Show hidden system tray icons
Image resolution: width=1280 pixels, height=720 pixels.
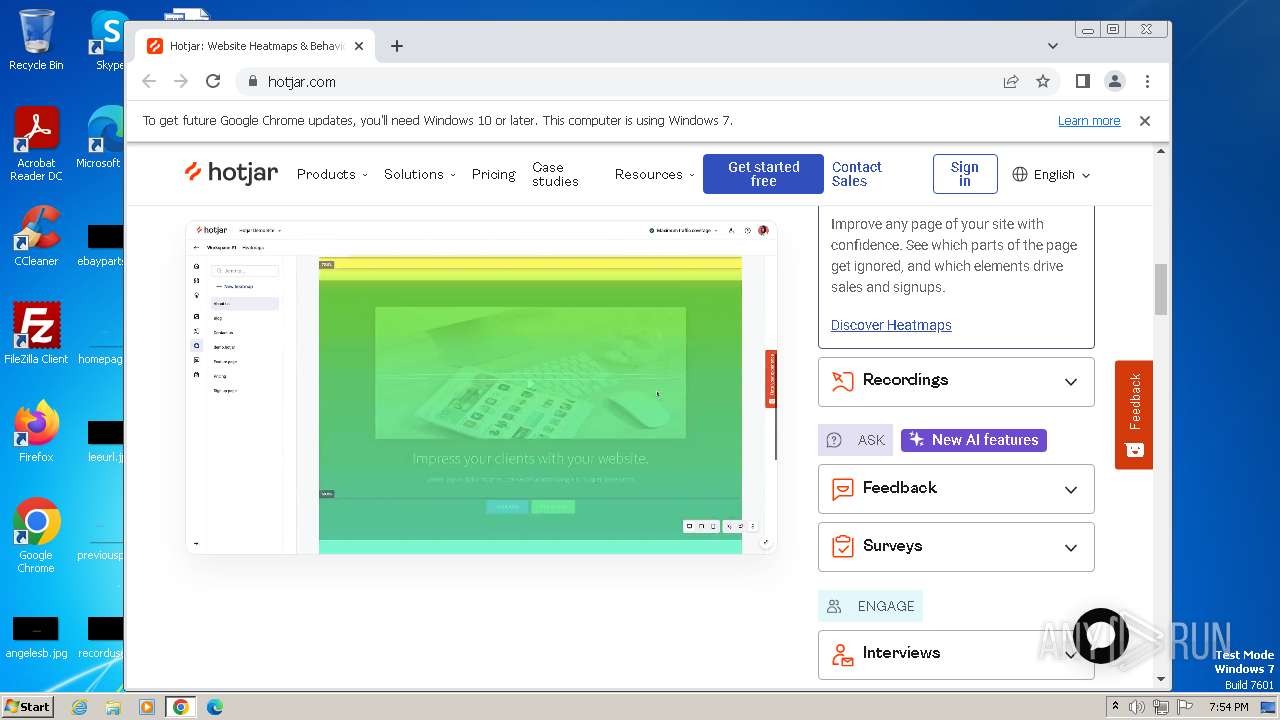pos(1116,707)
